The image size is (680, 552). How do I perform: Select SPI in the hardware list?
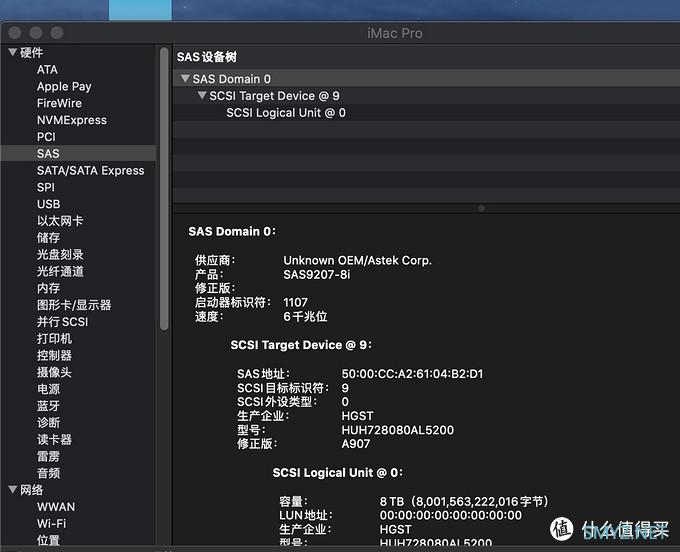[46, 187]
